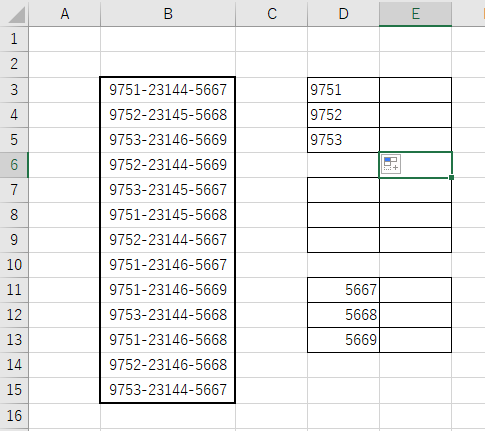The width and height of the screenshot is (485, 431).
Task: Click the Select All corner triangle
Action: (x=17, y=15)
